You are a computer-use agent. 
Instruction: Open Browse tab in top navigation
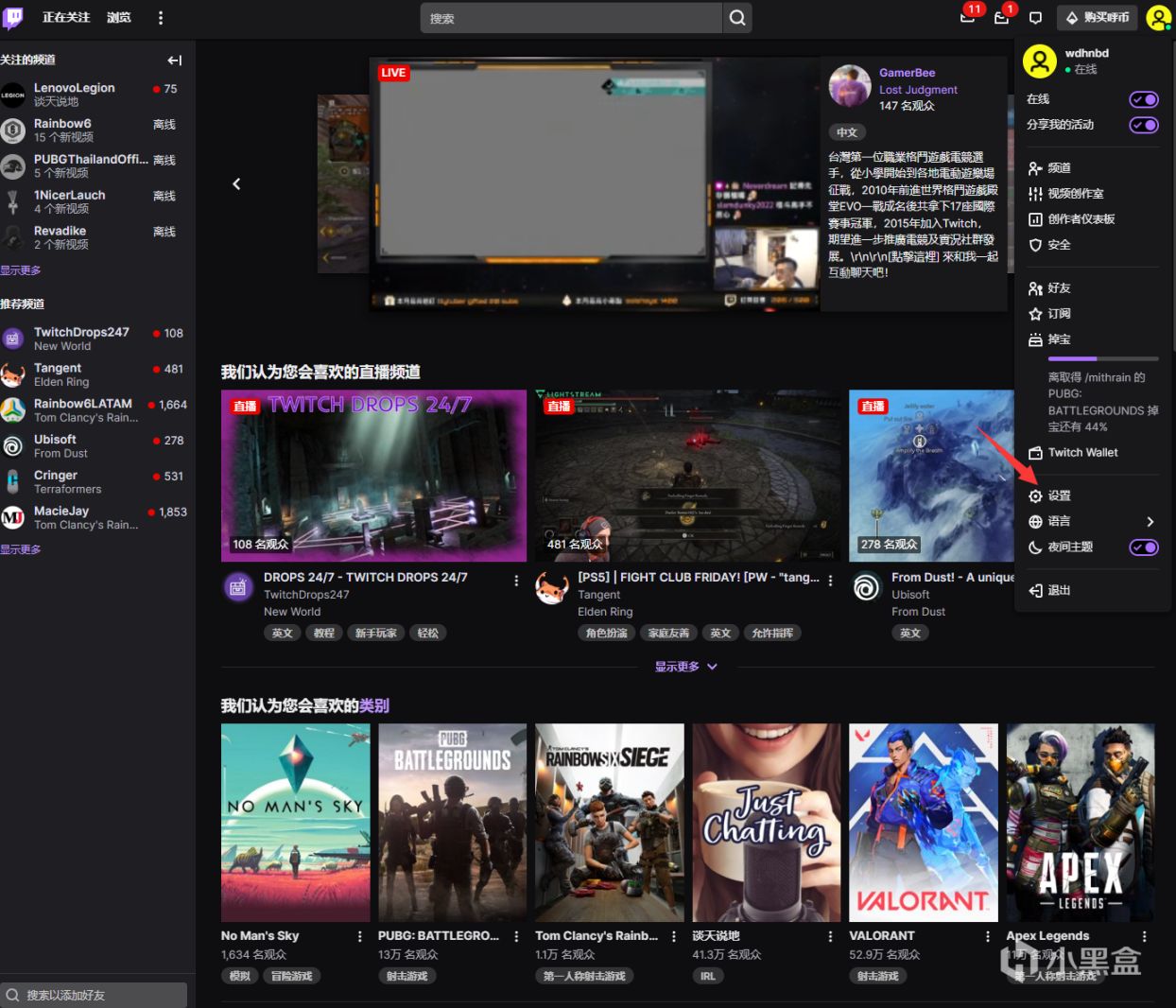(x=119, y=17)
